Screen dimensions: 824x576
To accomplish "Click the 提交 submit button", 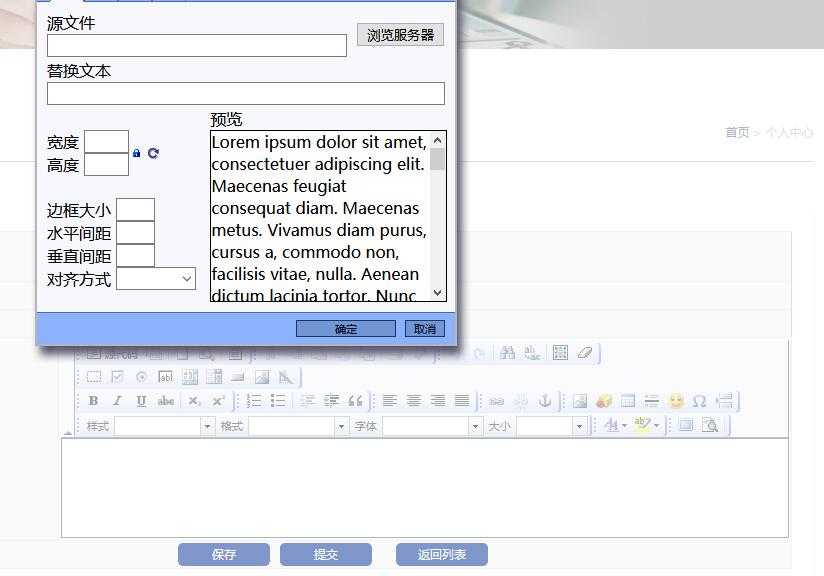I will click(x=326, y=554).
